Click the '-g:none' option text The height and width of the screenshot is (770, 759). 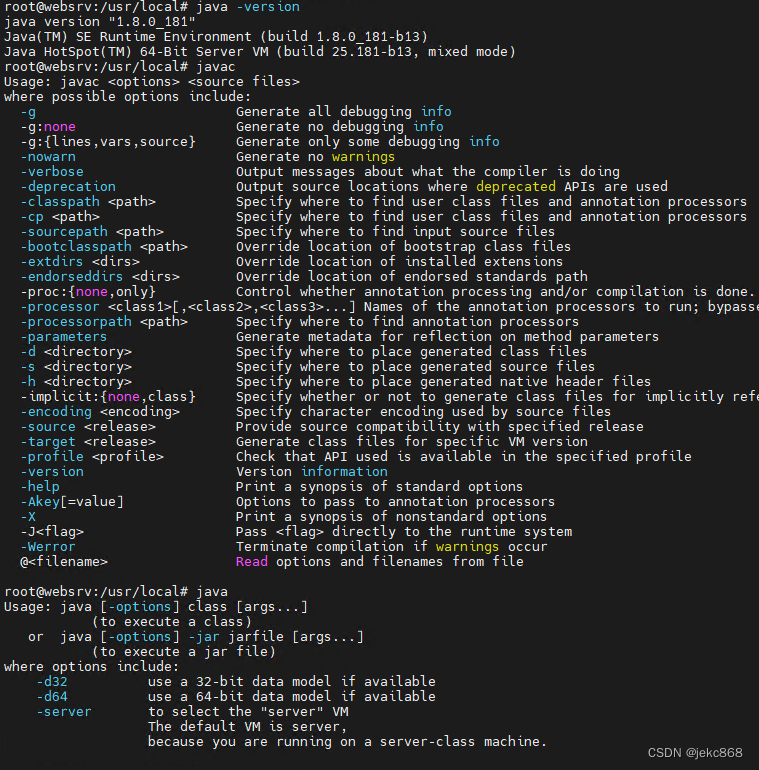click(48, 127)
